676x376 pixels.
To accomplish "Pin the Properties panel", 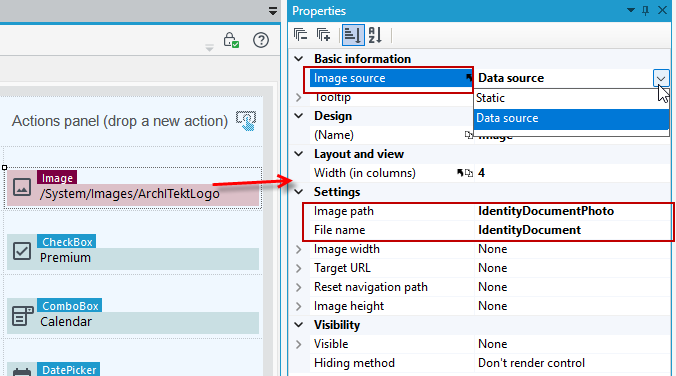I will coord(645,10).
